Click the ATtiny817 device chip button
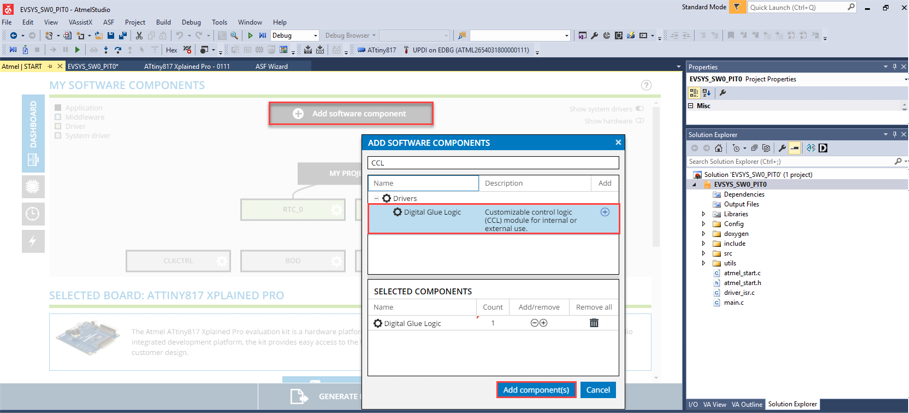 click(x=377, y=50)
